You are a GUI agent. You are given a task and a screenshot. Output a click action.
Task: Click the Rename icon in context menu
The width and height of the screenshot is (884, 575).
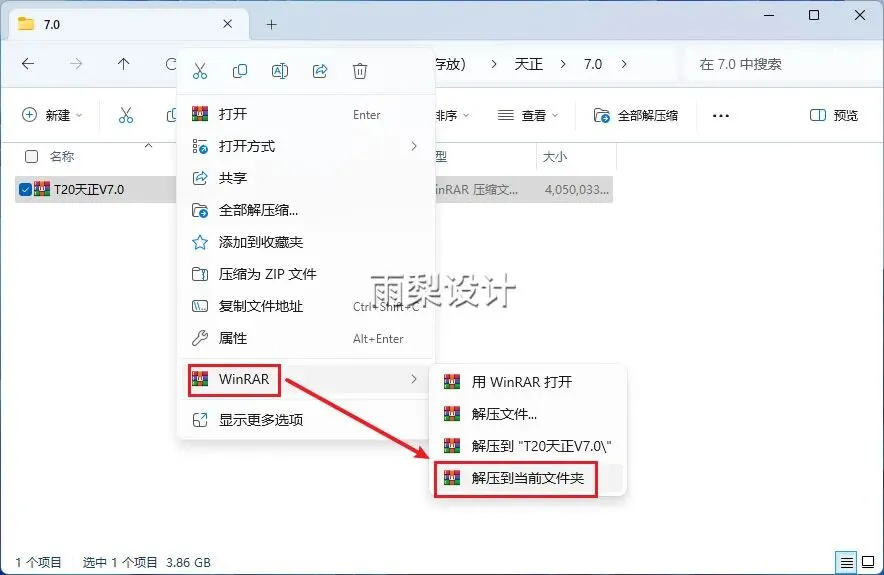coord(280,71)
